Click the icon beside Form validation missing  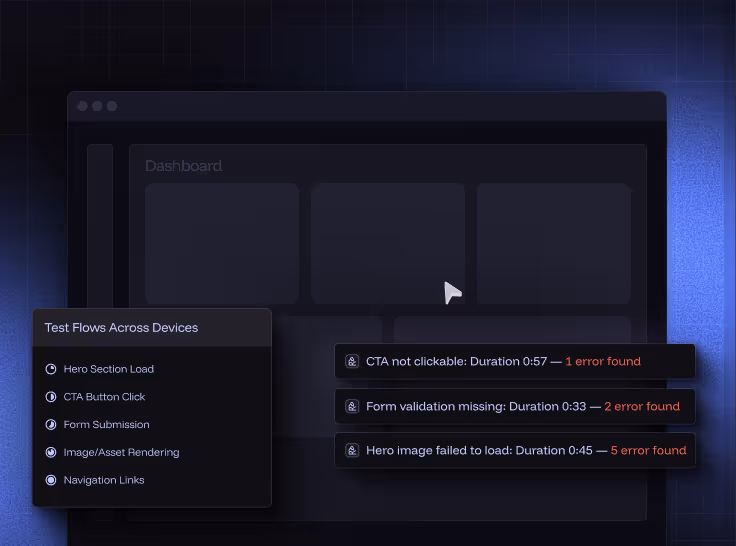(x=352, y=406)
